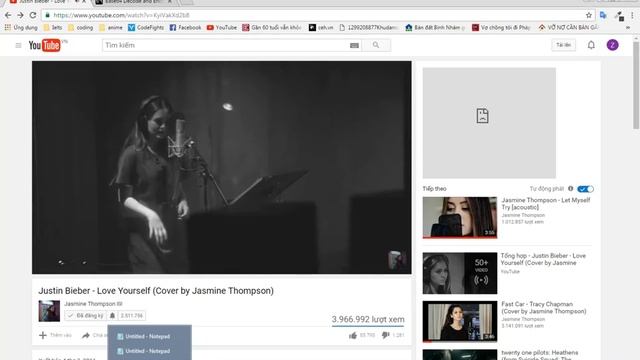Image resolution: width=640 pixels, height=360 pixels.
Task: Go forward with the browser forward arrow
Action: coord(20,15)
